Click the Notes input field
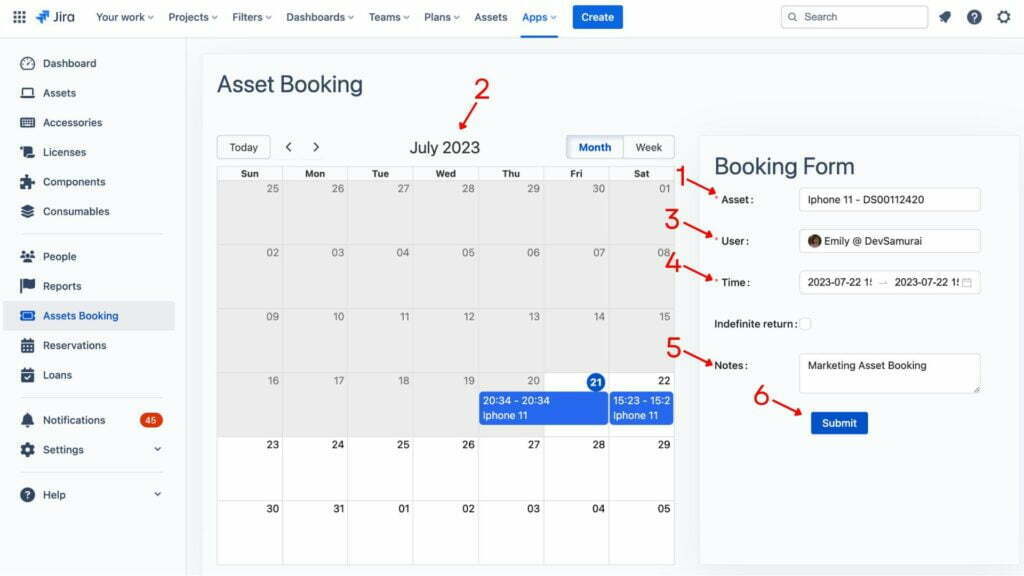Screen dimensions: 1024x576 889,373
